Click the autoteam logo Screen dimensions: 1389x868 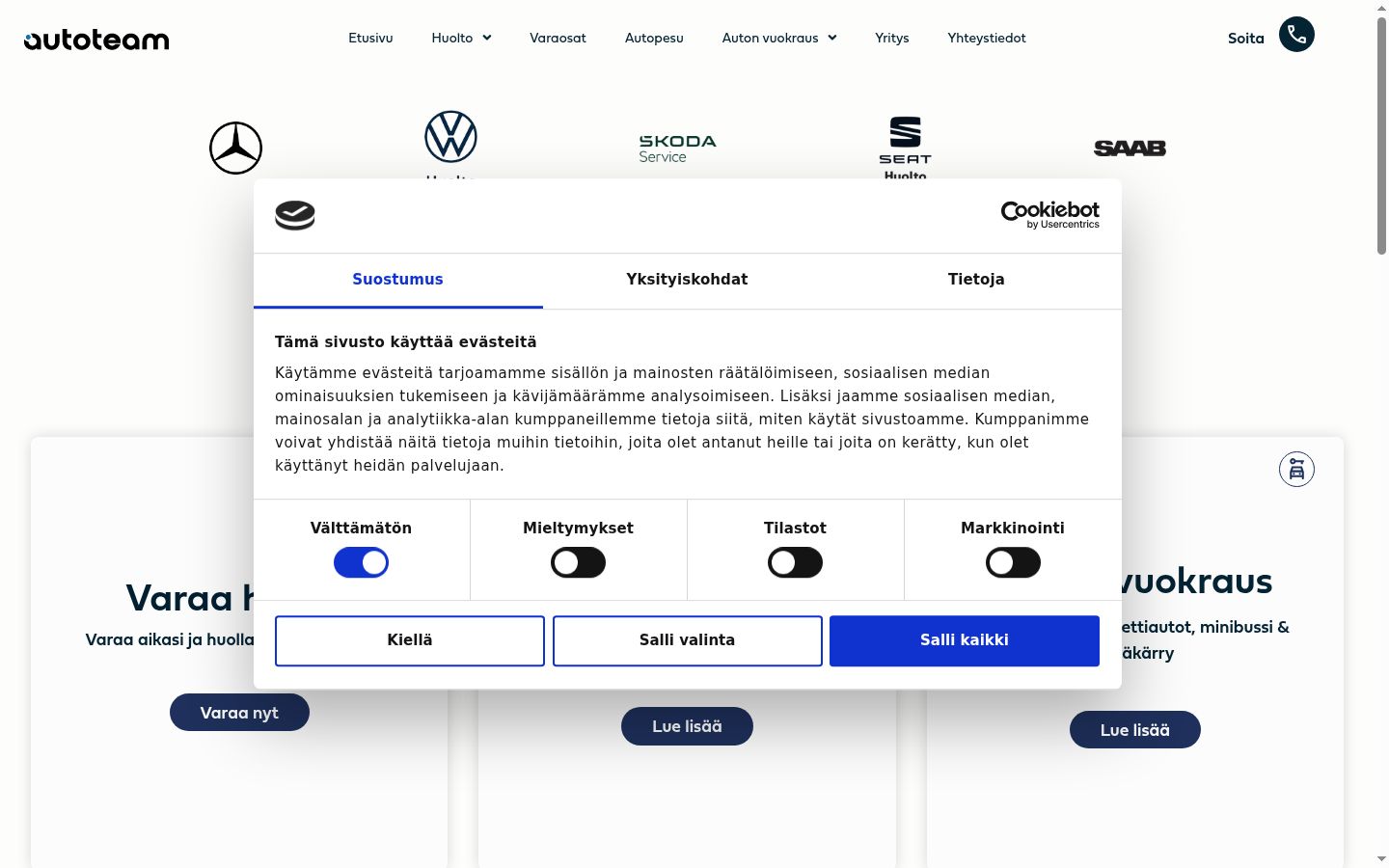point(96,40)
